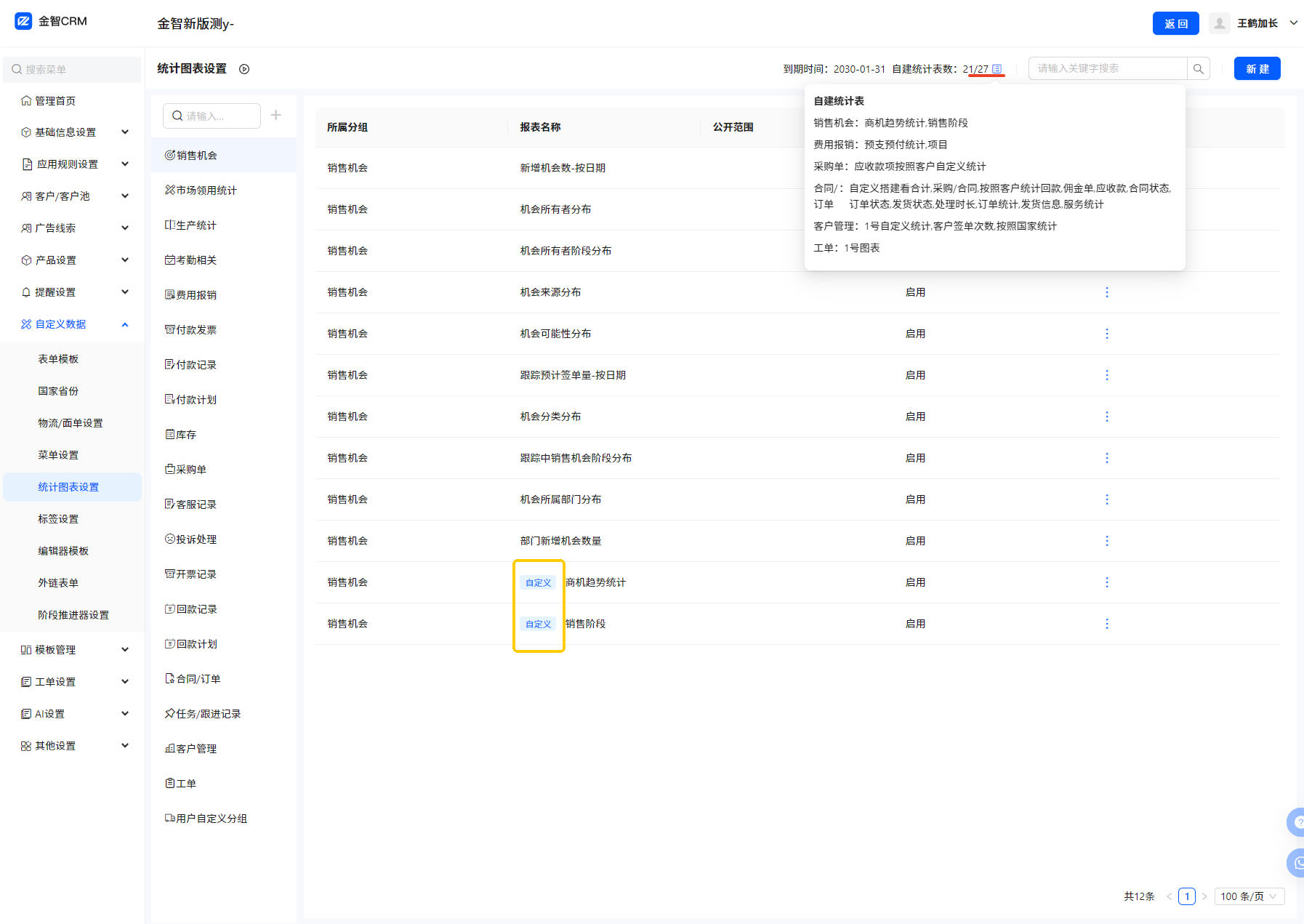
Task: Click the keyword search input field
Action: (1107, 68)
